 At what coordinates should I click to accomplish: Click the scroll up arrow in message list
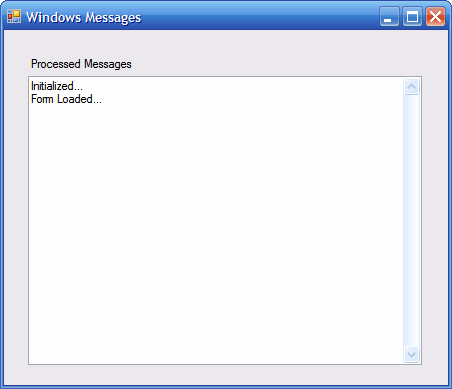tap(411, 87)
